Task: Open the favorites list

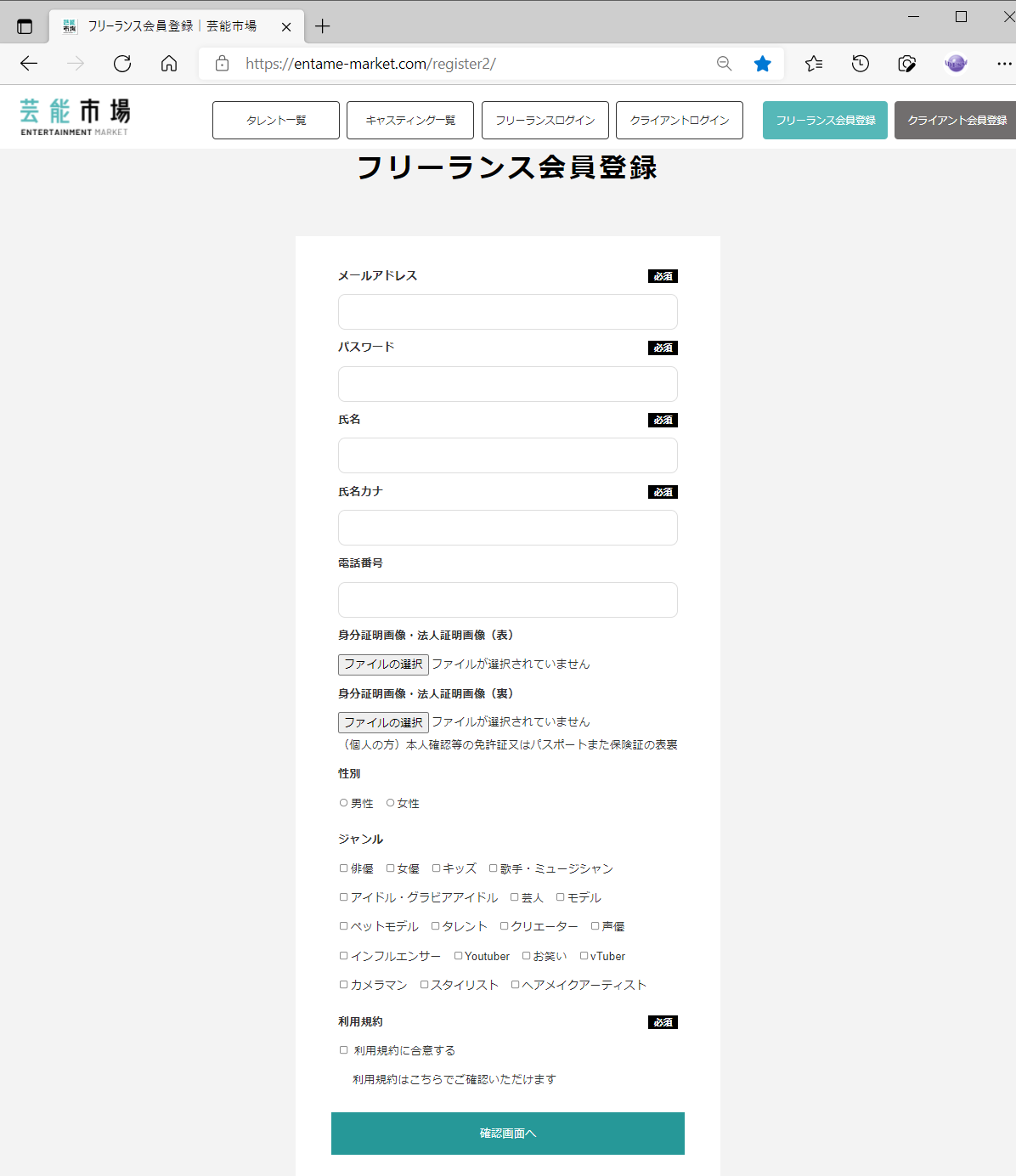Action: (x=814, y=64)
